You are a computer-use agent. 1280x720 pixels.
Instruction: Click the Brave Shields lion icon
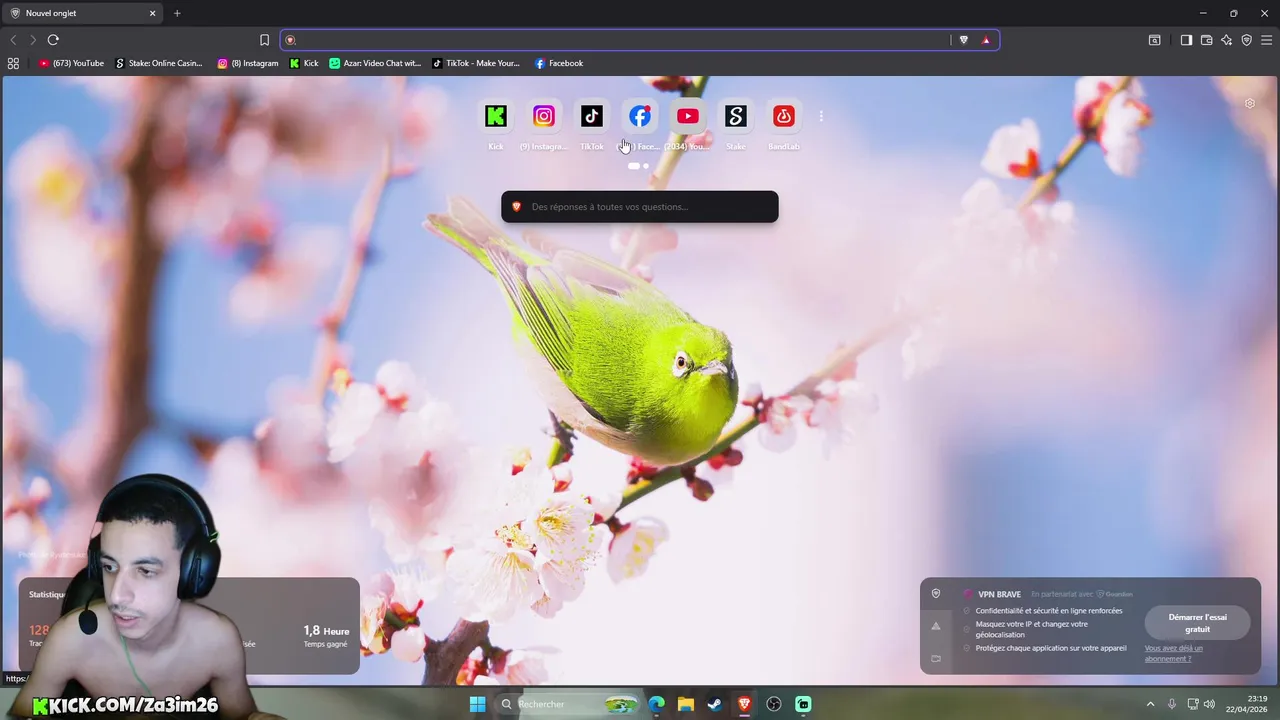coord(964,40)
